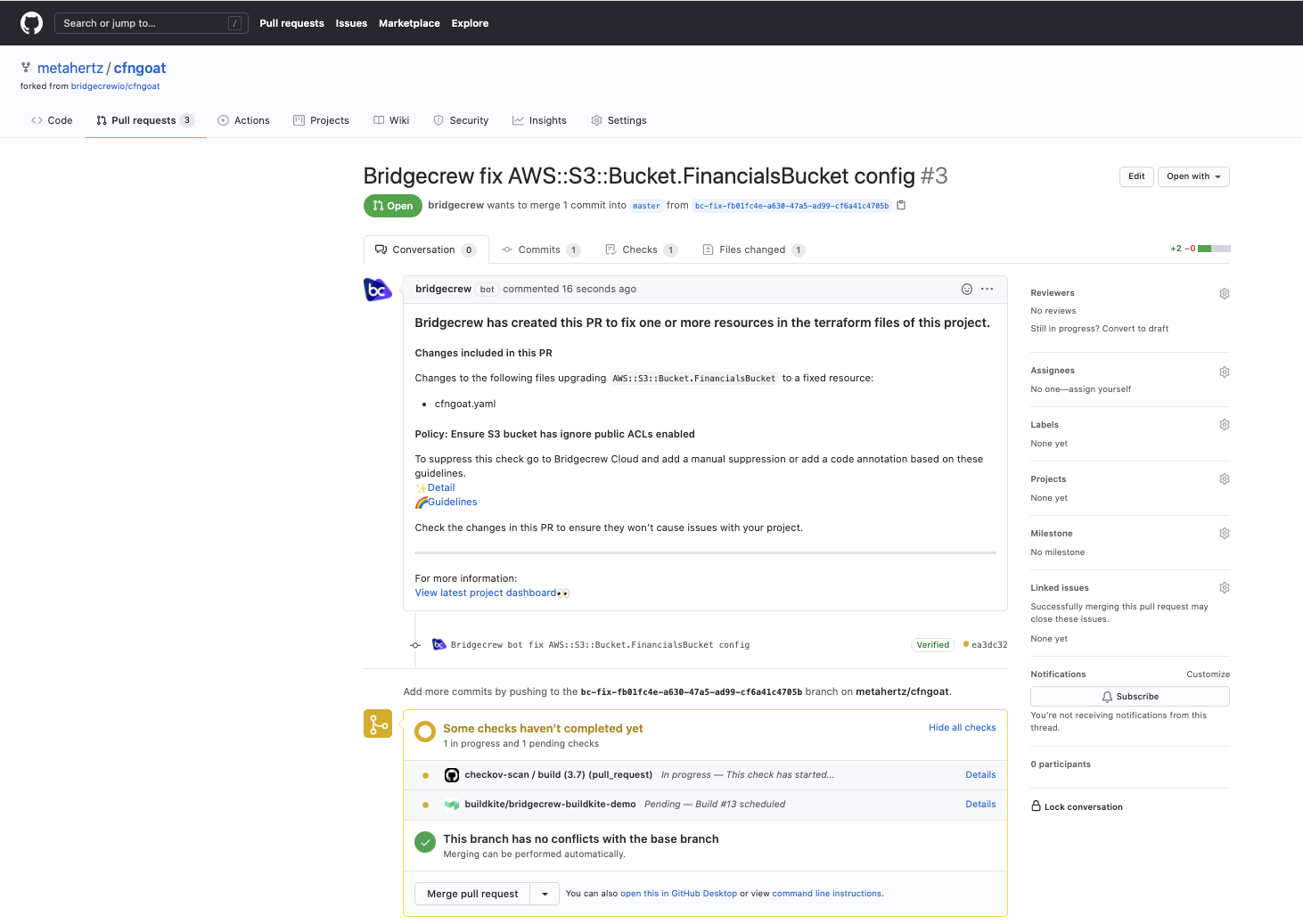Click View latest project dashboard link

pos(486,593)
